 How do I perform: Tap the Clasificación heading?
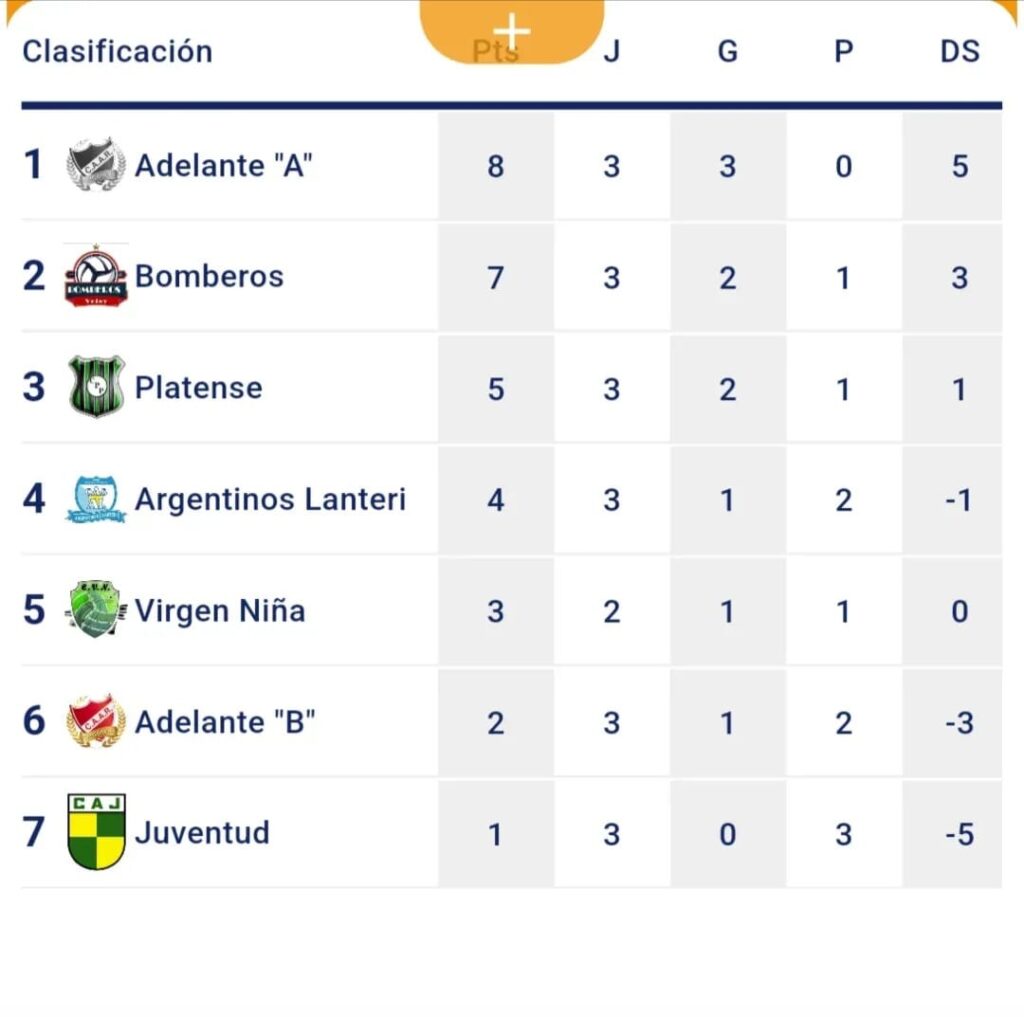coord(117,51)
